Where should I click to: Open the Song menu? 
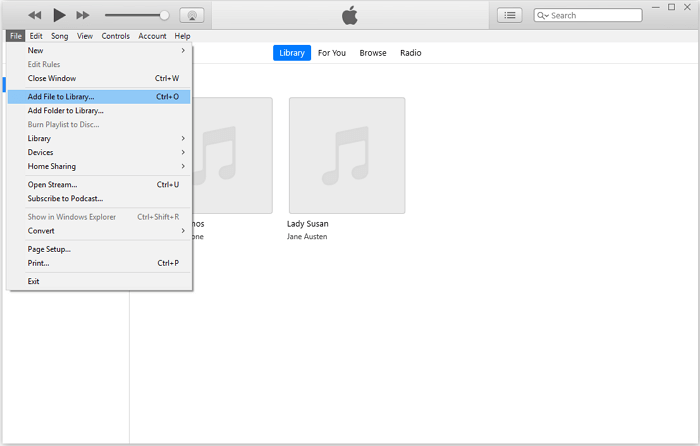tap(59, 36)
